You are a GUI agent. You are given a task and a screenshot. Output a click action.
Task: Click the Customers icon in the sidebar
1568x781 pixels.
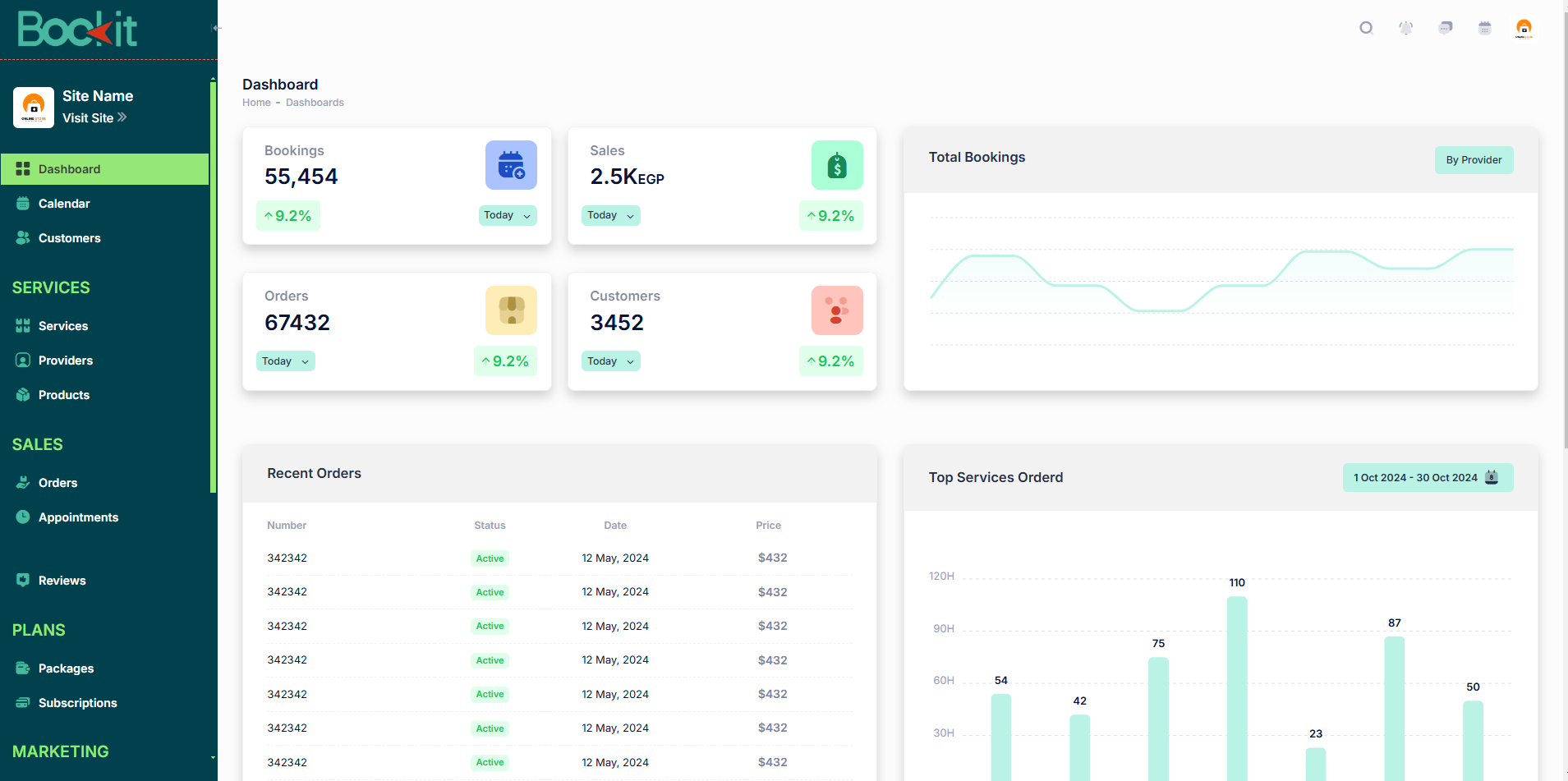point(23,238)
